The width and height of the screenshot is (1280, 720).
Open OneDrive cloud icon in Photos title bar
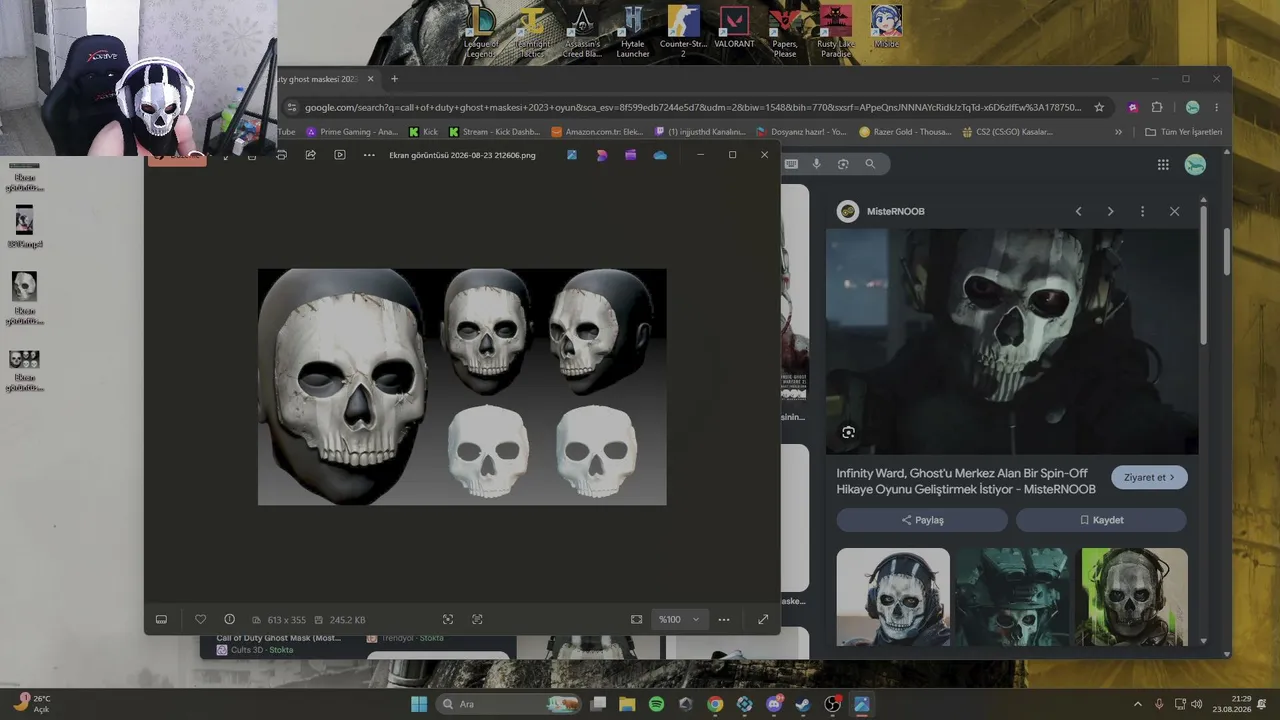click(660, 155)
